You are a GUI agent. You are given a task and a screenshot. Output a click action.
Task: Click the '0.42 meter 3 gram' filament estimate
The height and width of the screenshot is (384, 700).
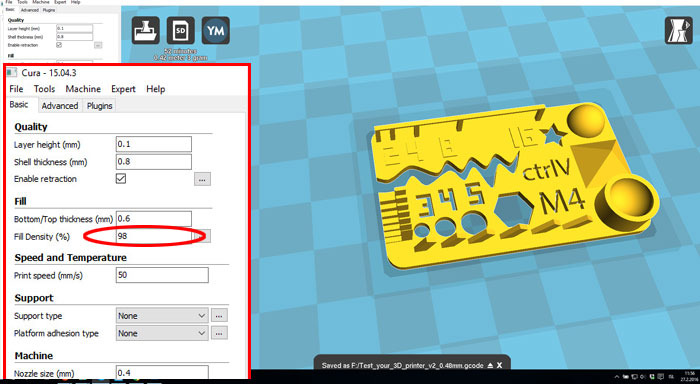point(180,58)
